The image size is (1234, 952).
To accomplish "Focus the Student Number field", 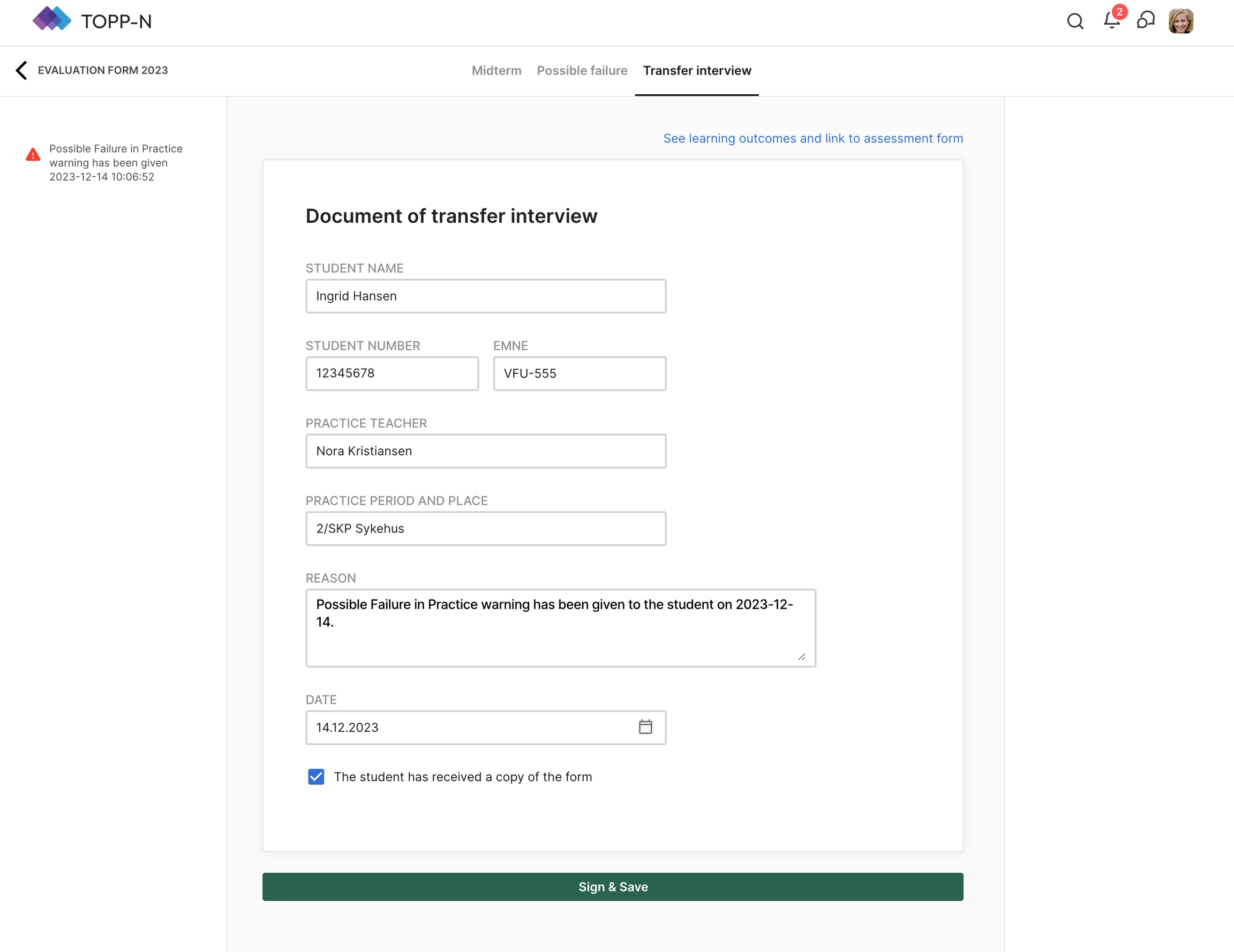I will click(392, 373).
